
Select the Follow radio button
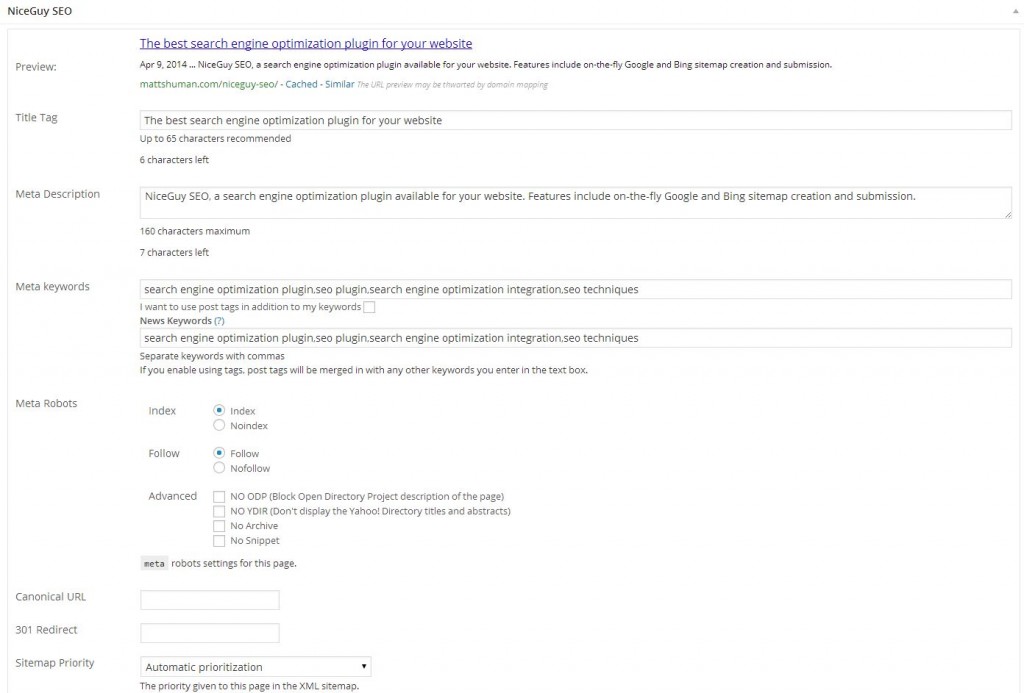(219, 453)
